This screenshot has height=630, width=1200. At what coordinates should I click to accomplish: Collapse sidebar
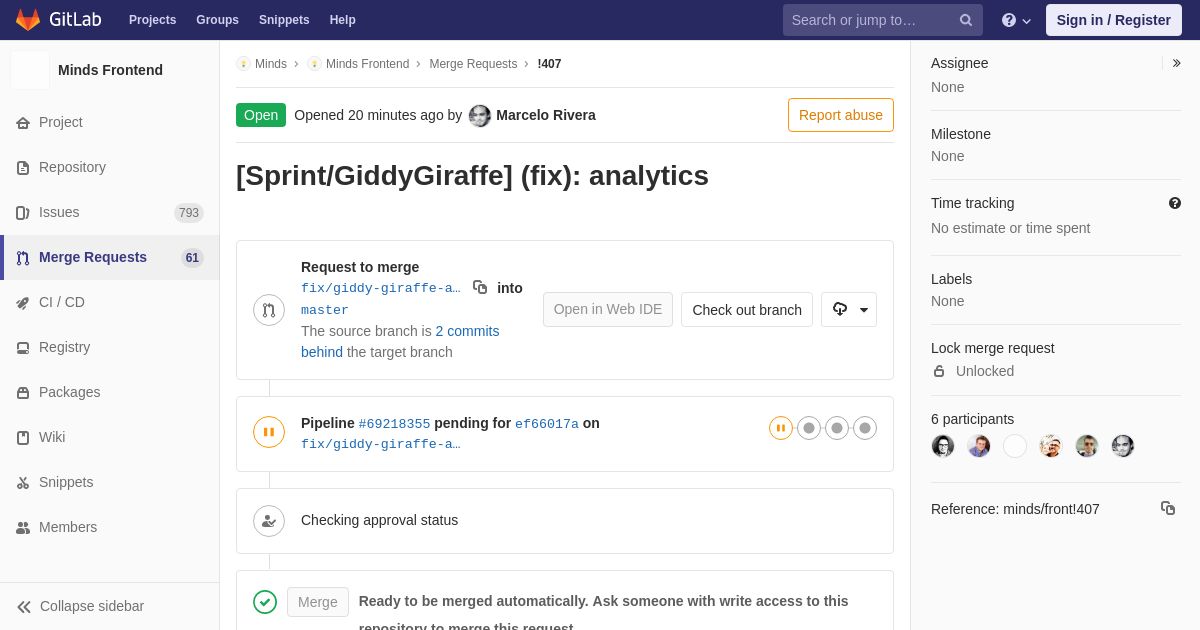pyautogui.click(x=110, y=606)
